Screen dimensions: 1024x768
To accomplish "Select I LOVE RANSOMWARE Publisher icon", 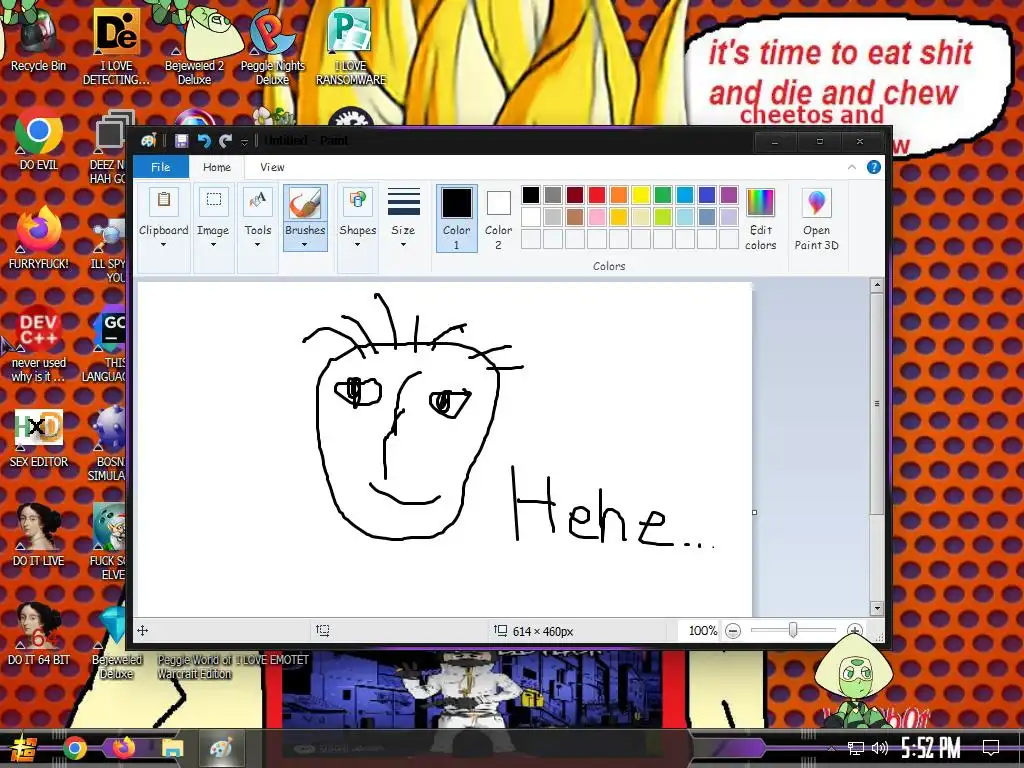I will pyautogui.click(x=351, y=46).
